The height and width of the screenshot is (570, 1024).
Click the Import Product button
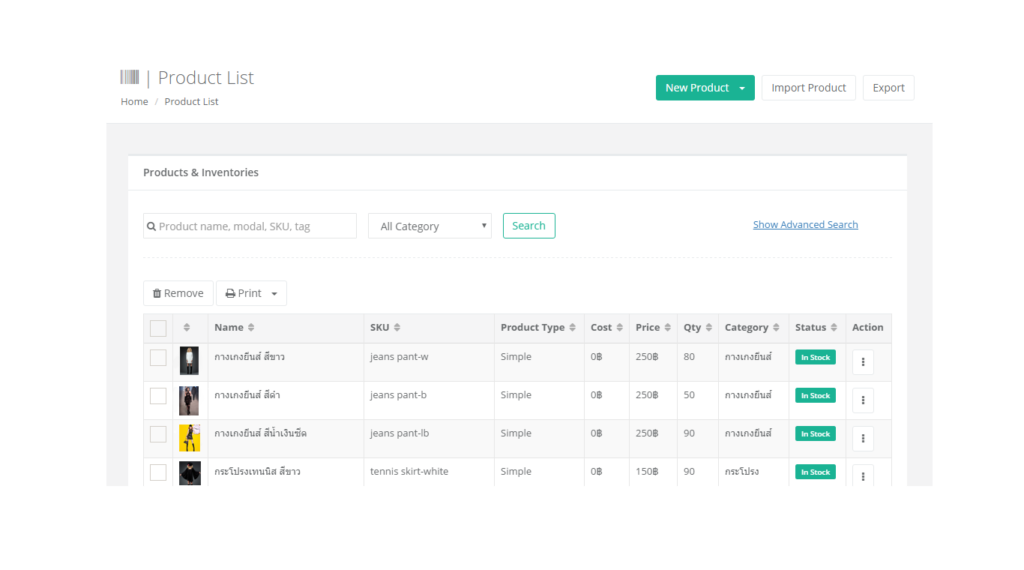pos(808,87)
